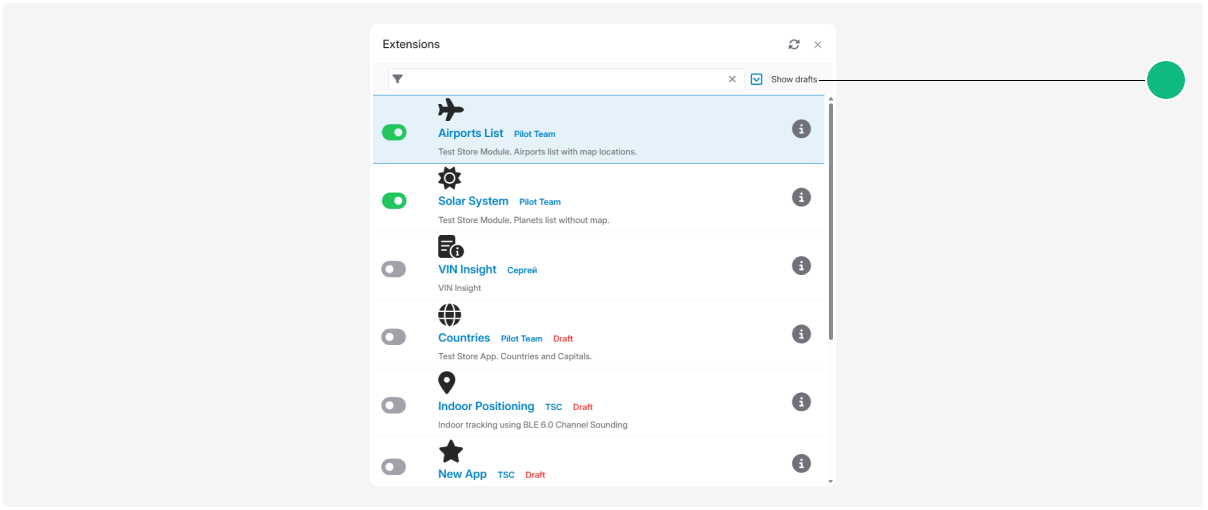This screenshot has height=510, width=1208.
Task: Uncheck the Show drafts checkbox
Action: coord(757,79)
